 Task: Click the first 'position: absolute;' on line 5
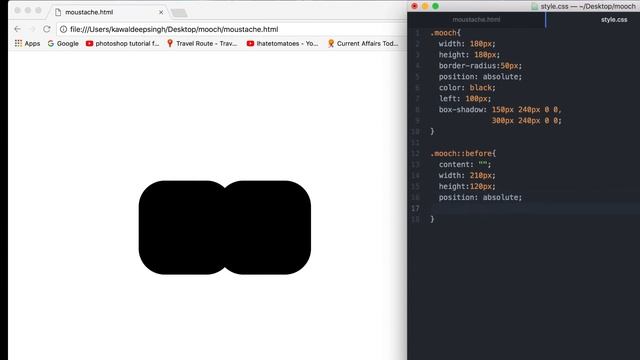(480, 77)
